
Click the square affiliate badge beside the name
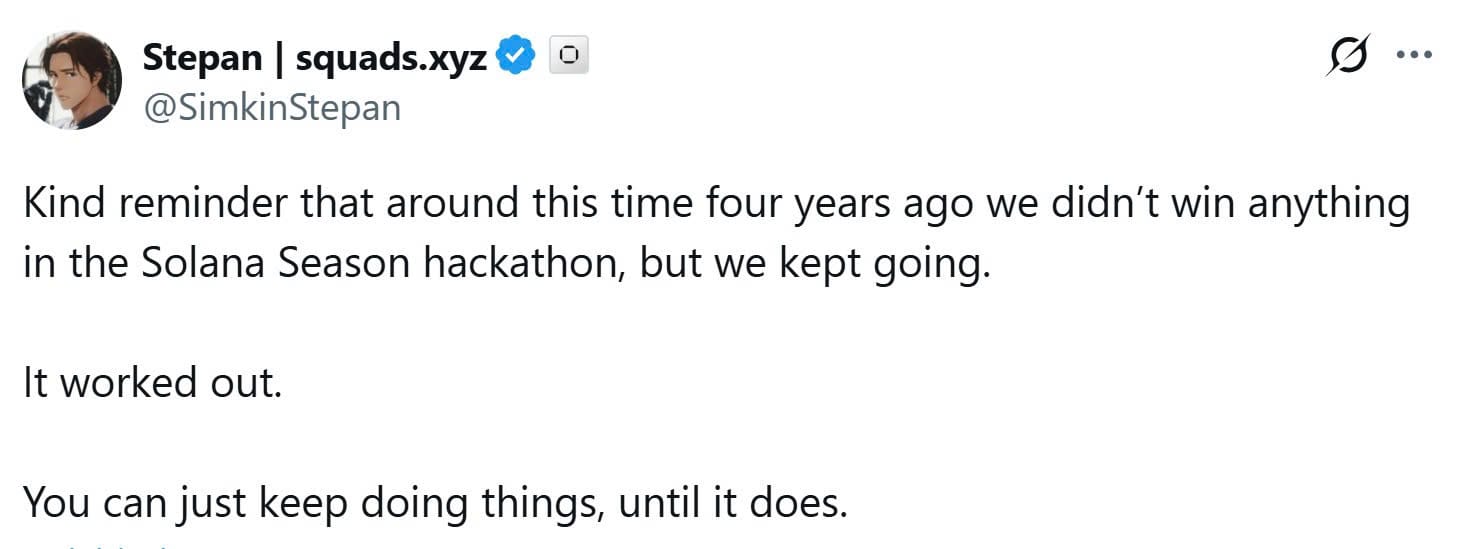point(568,58)
